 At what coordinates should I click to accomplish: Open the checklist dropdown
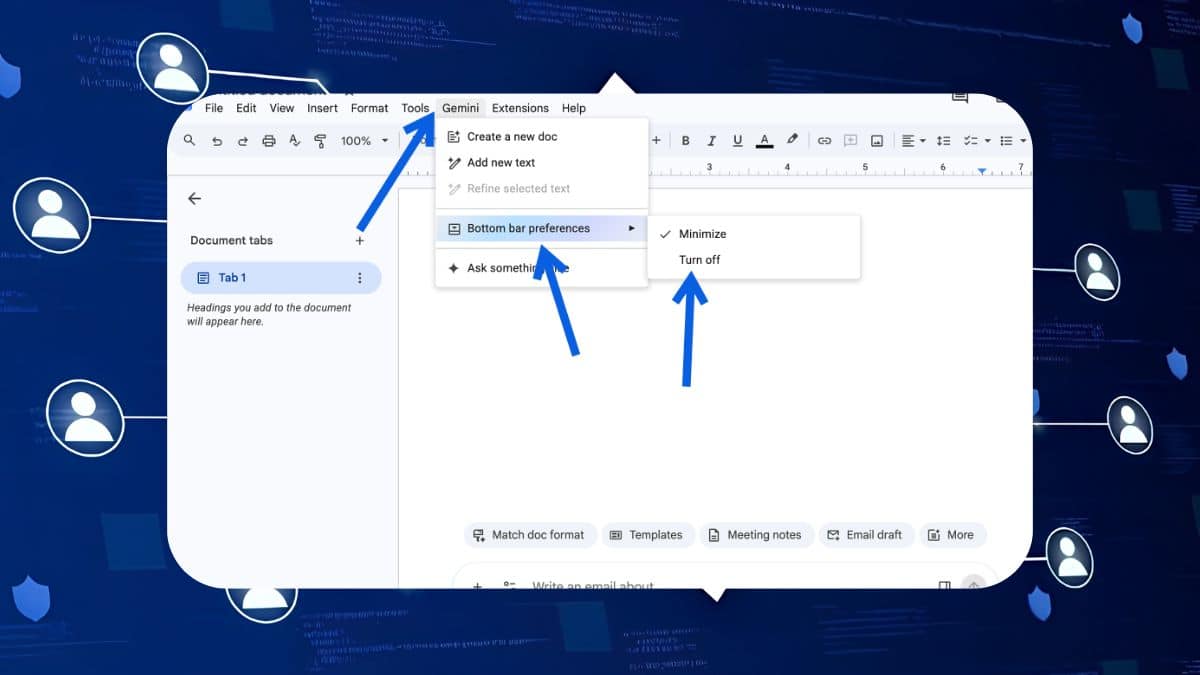976,141
